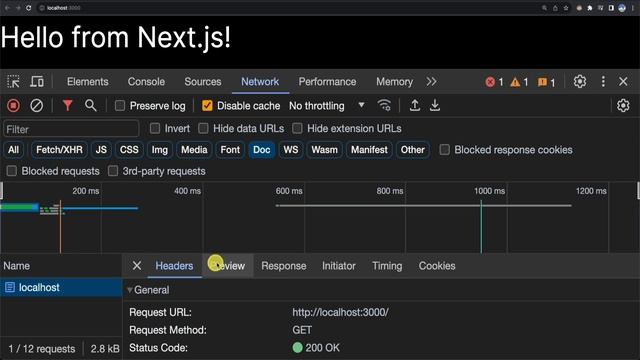Filter requests by Fetch/XHR

coord(59,150)
